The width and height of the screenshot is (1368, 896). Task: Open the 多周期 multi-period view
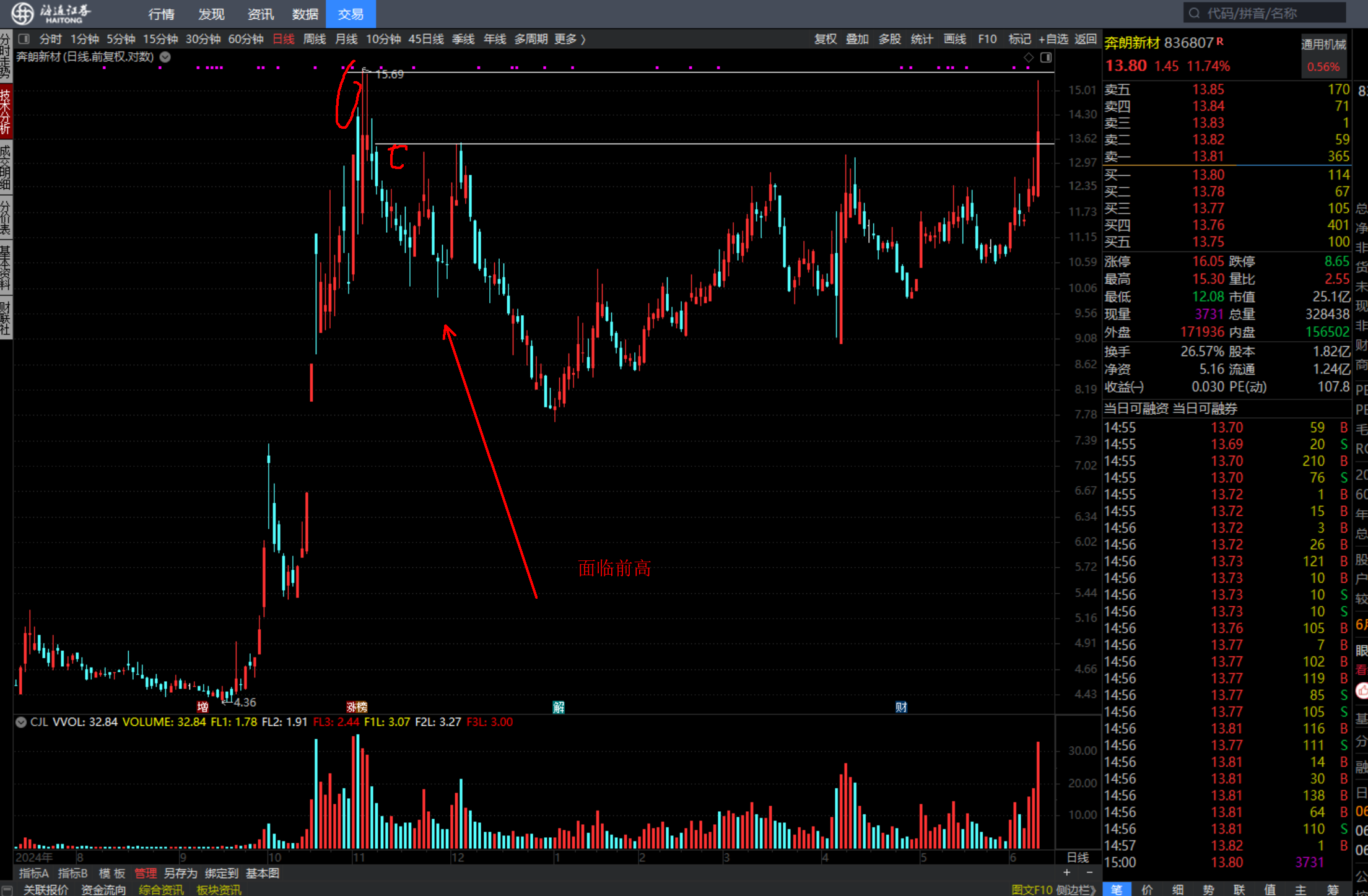(531, 39)
